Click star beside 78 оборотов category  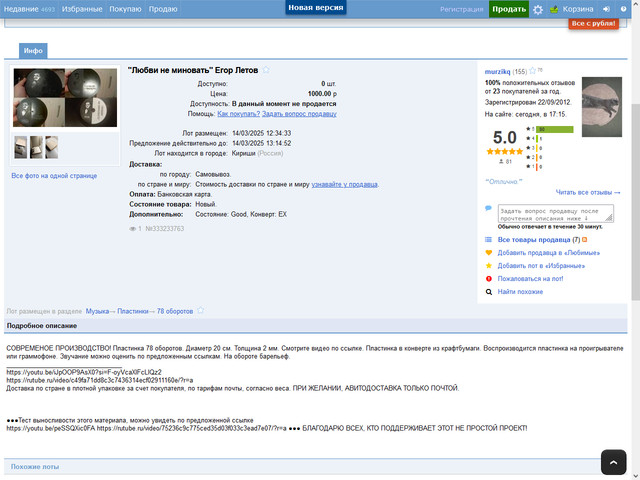200,311
